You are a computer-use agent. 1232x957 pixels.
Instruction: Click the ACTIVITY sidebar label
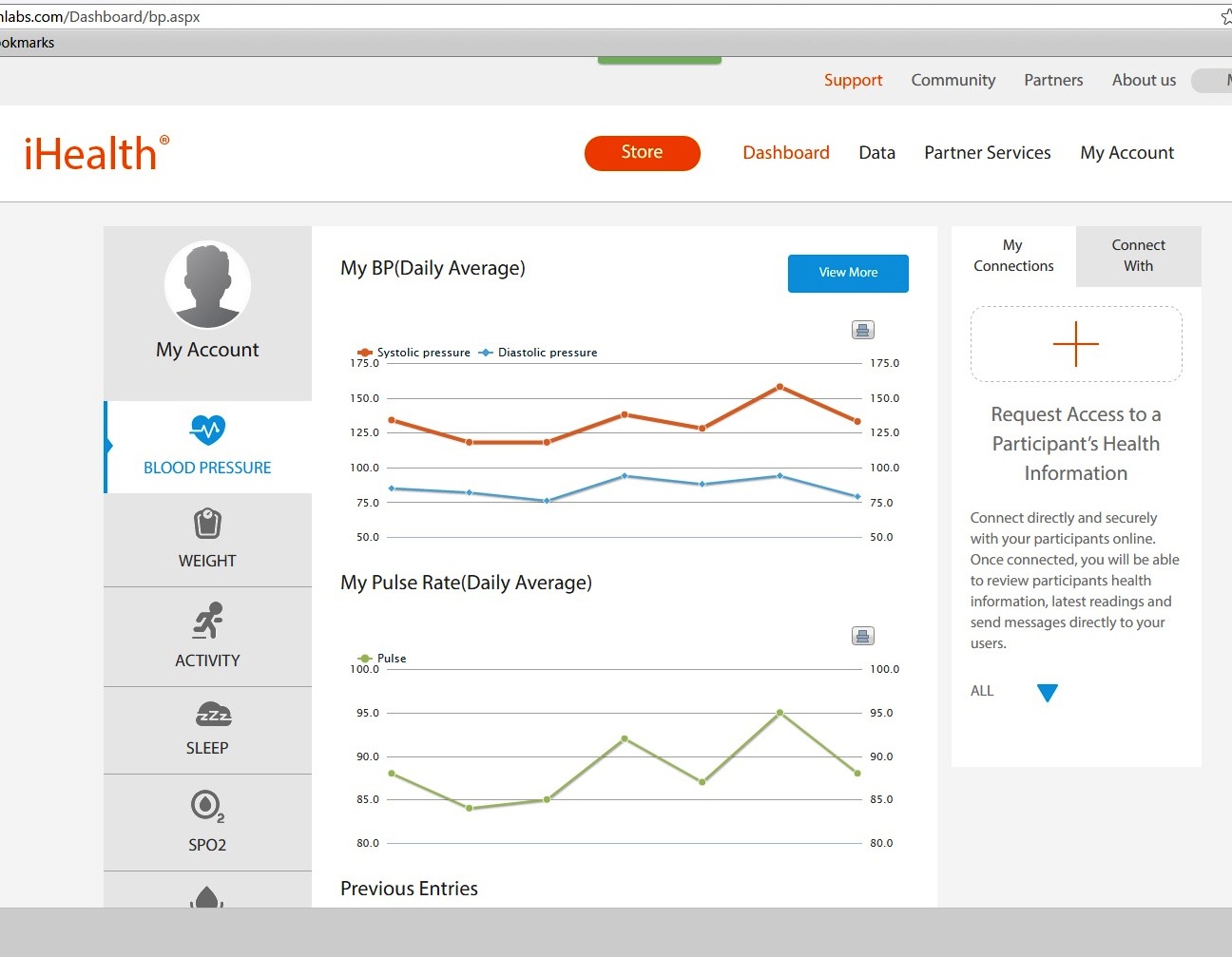(207, 660)
